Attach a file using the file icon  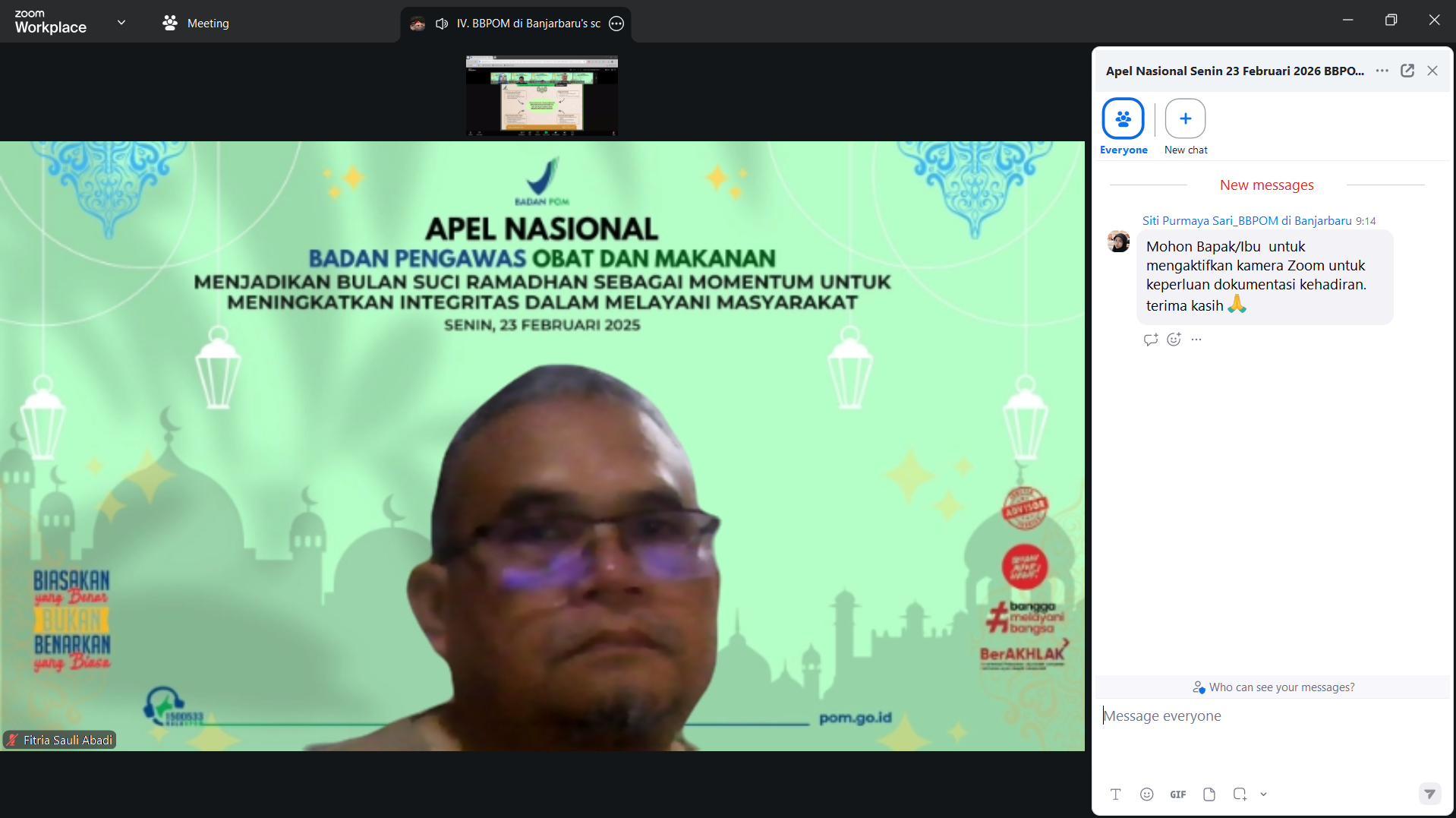point(1209,794)
